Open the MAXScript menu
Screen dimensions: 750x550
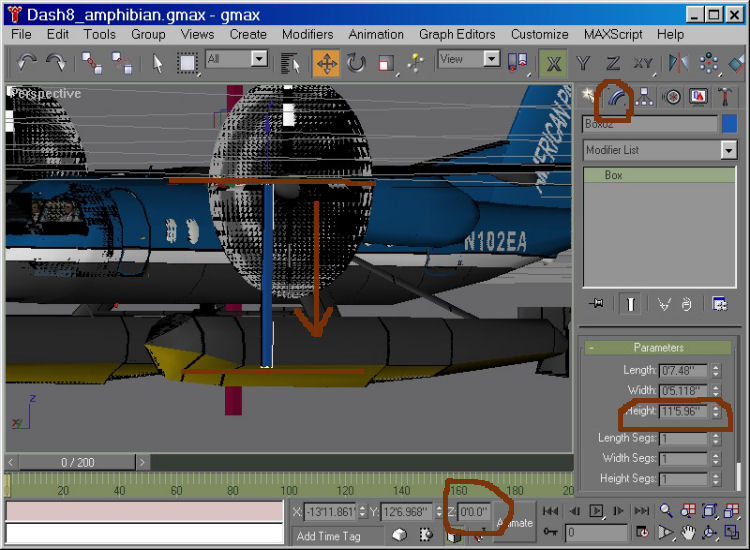point(613,34)
